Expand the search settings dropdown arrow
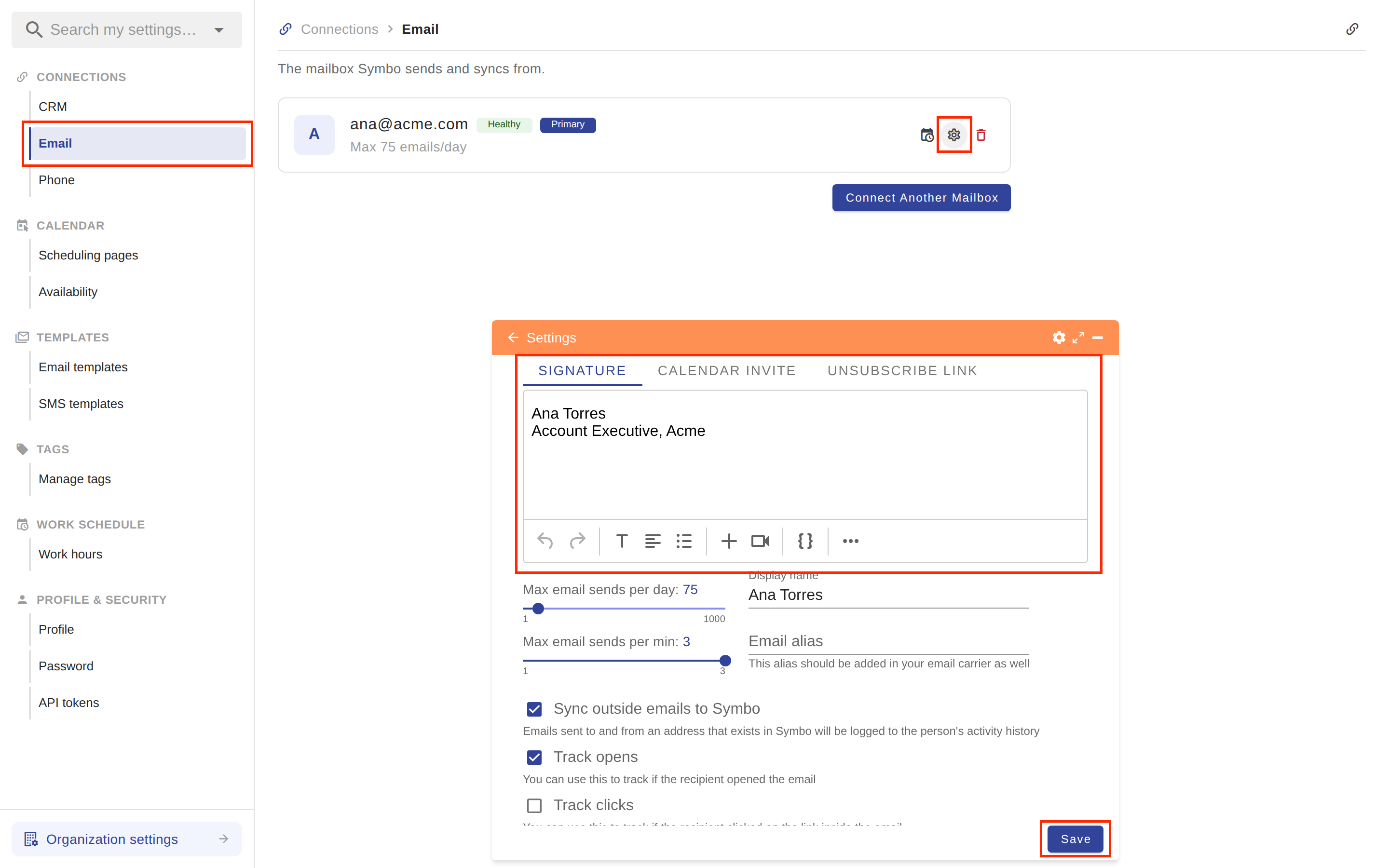 (x=218, y=30)
